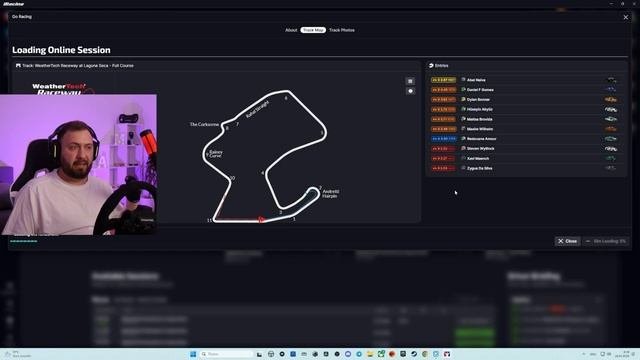The image size is (640, 360).
Task: Click the car icon in Xavi's row
Action: click(x=611, y=158)
